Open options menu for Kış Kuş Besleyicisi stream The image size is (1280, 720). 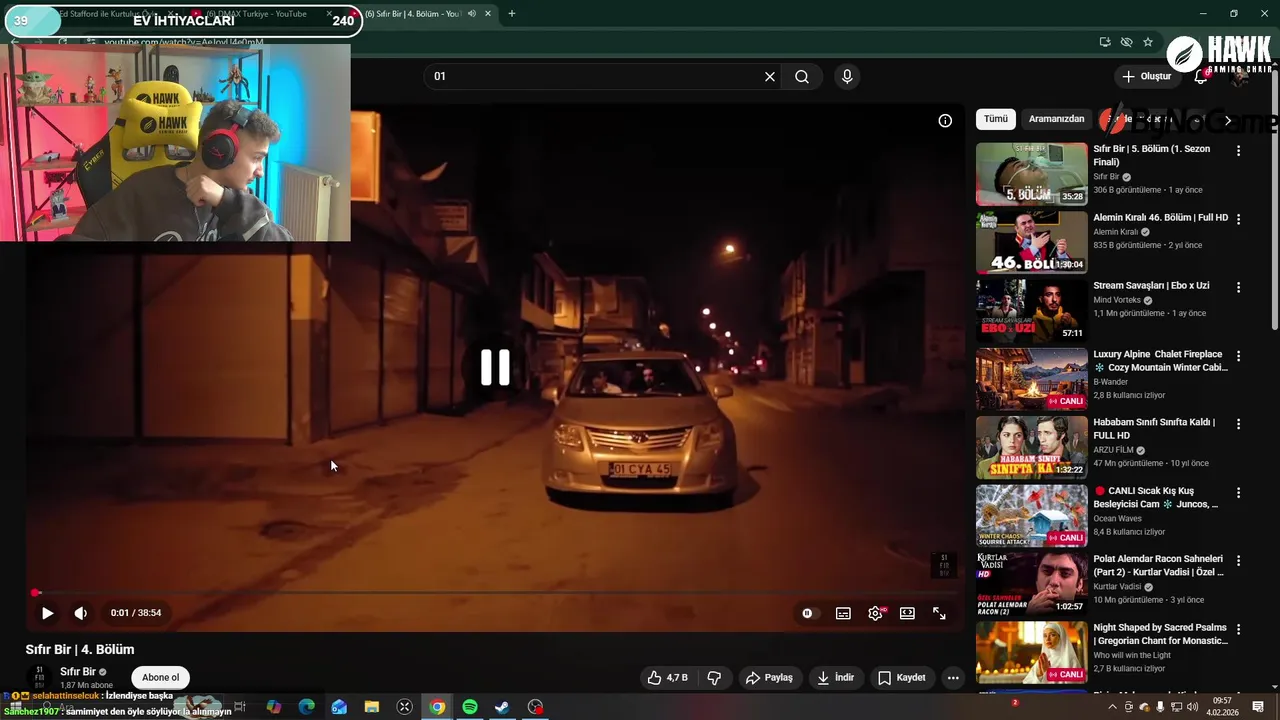[x=1238, y=493]
